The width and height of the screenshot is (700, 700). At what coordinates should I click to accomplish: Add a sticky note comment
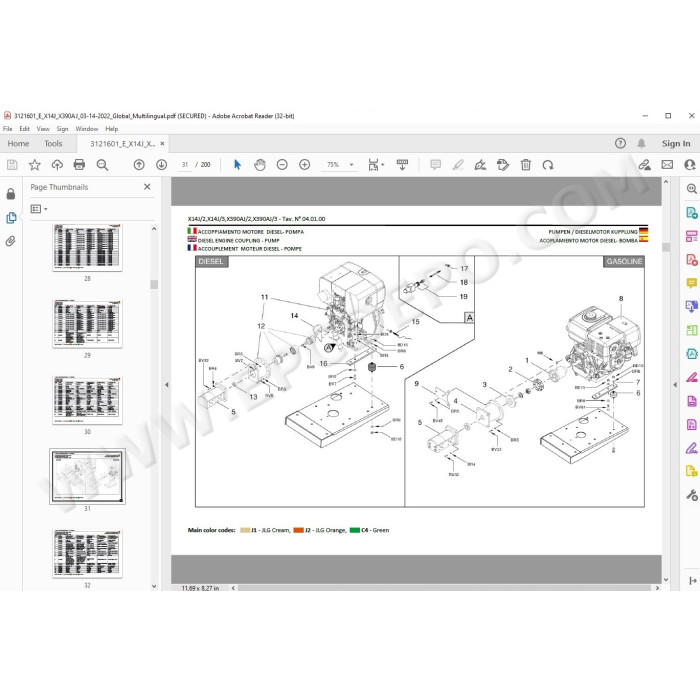(x=435, y=165)
